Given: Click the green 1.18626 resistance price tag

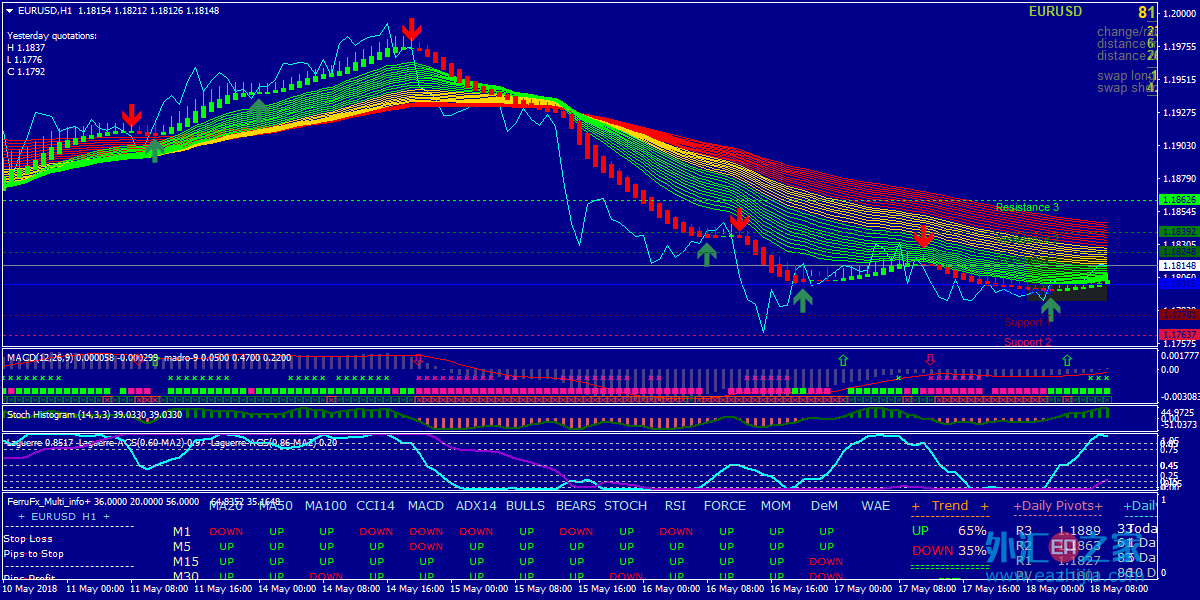Looking at the screenshot, I should pyautogui.click(x=1178, y=200).
